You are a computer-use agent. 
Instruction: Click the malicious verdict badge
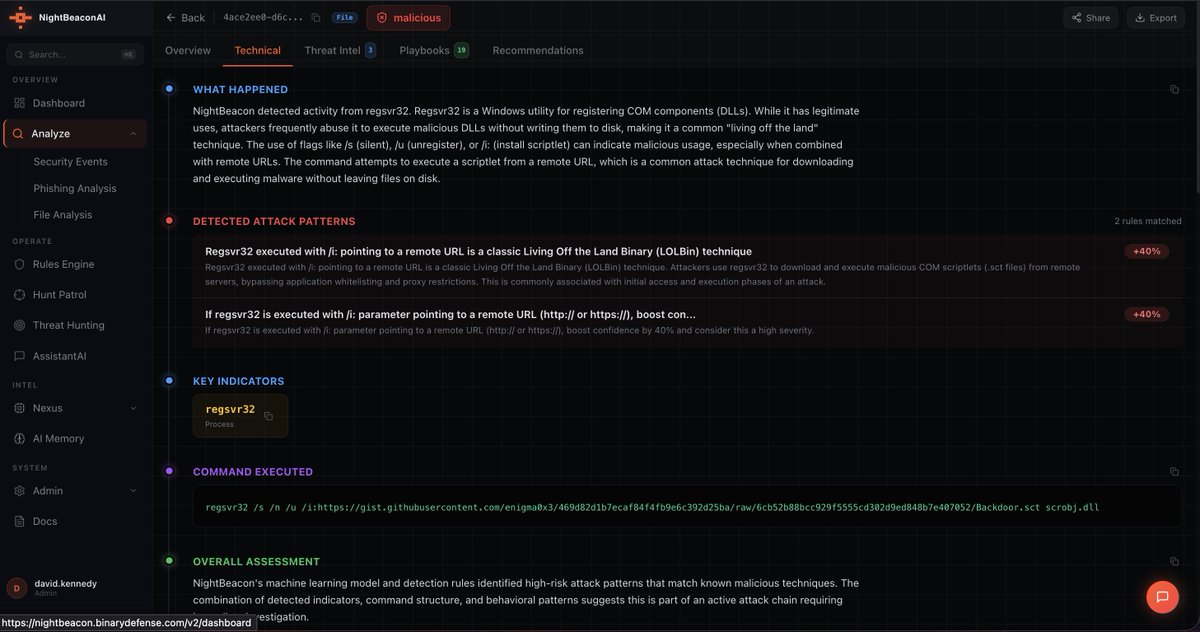pos(408,18)
